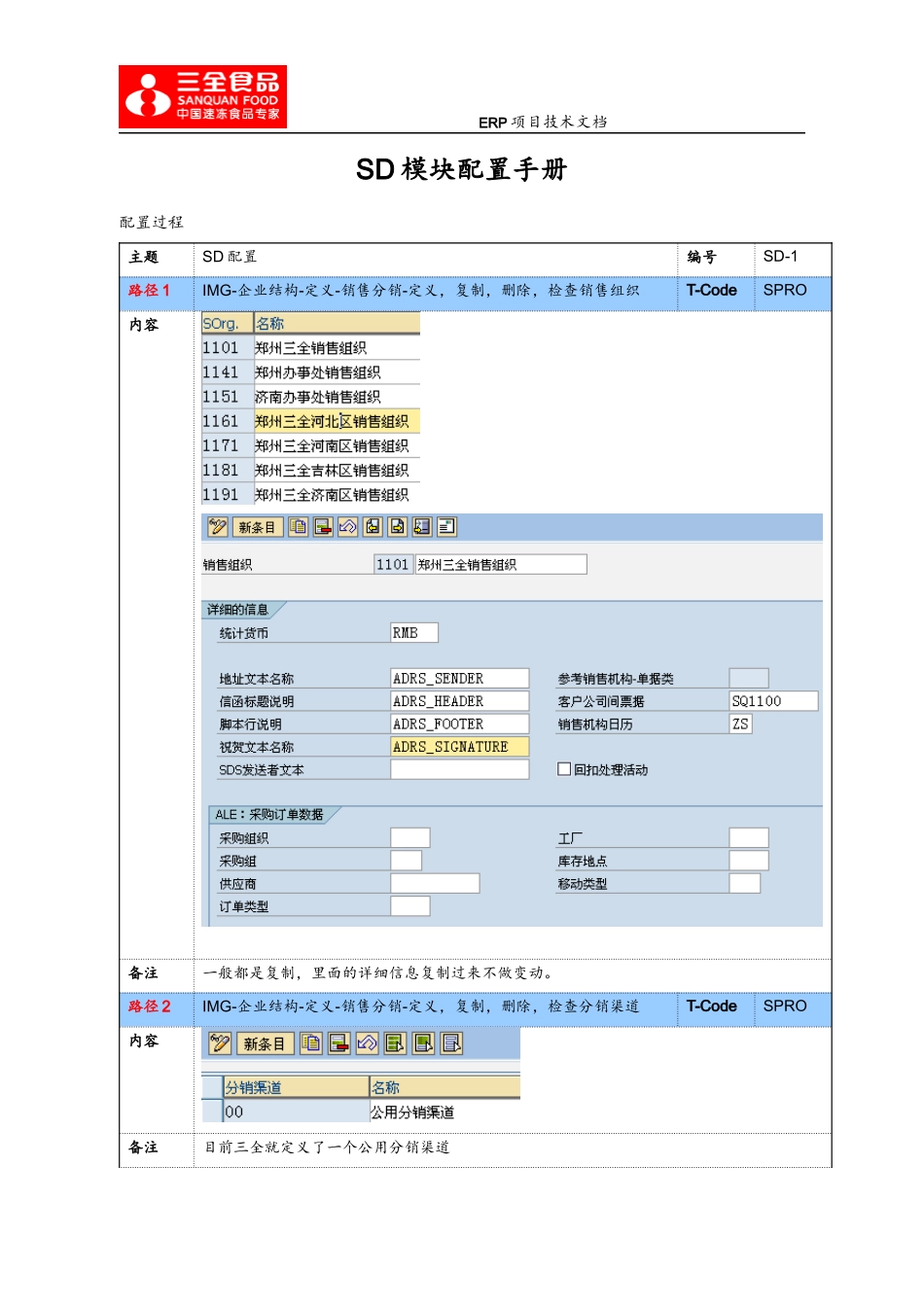This screenshot has width=924, height=1307.
Task: Click the highlighted ADRS_SIGNATURE field
Action: click(x=460, y=747)
